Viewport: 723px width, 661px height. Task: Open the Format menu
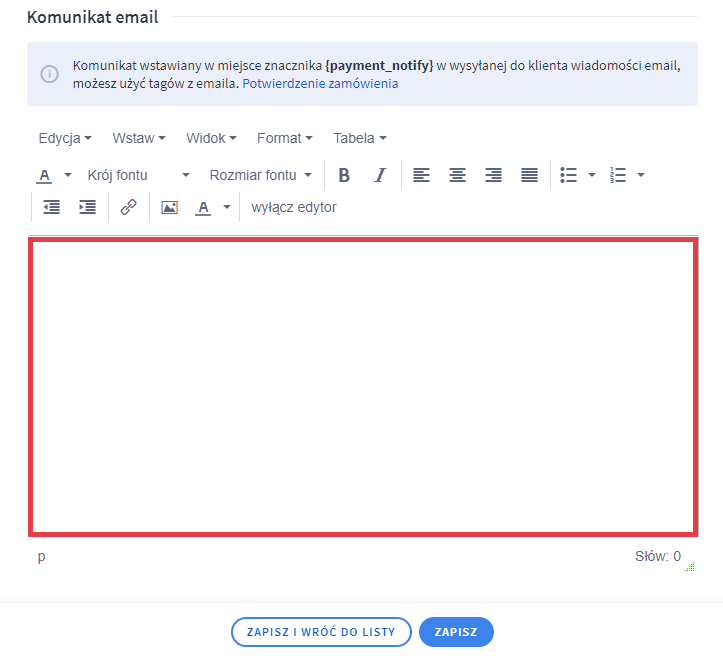point(284,138)
